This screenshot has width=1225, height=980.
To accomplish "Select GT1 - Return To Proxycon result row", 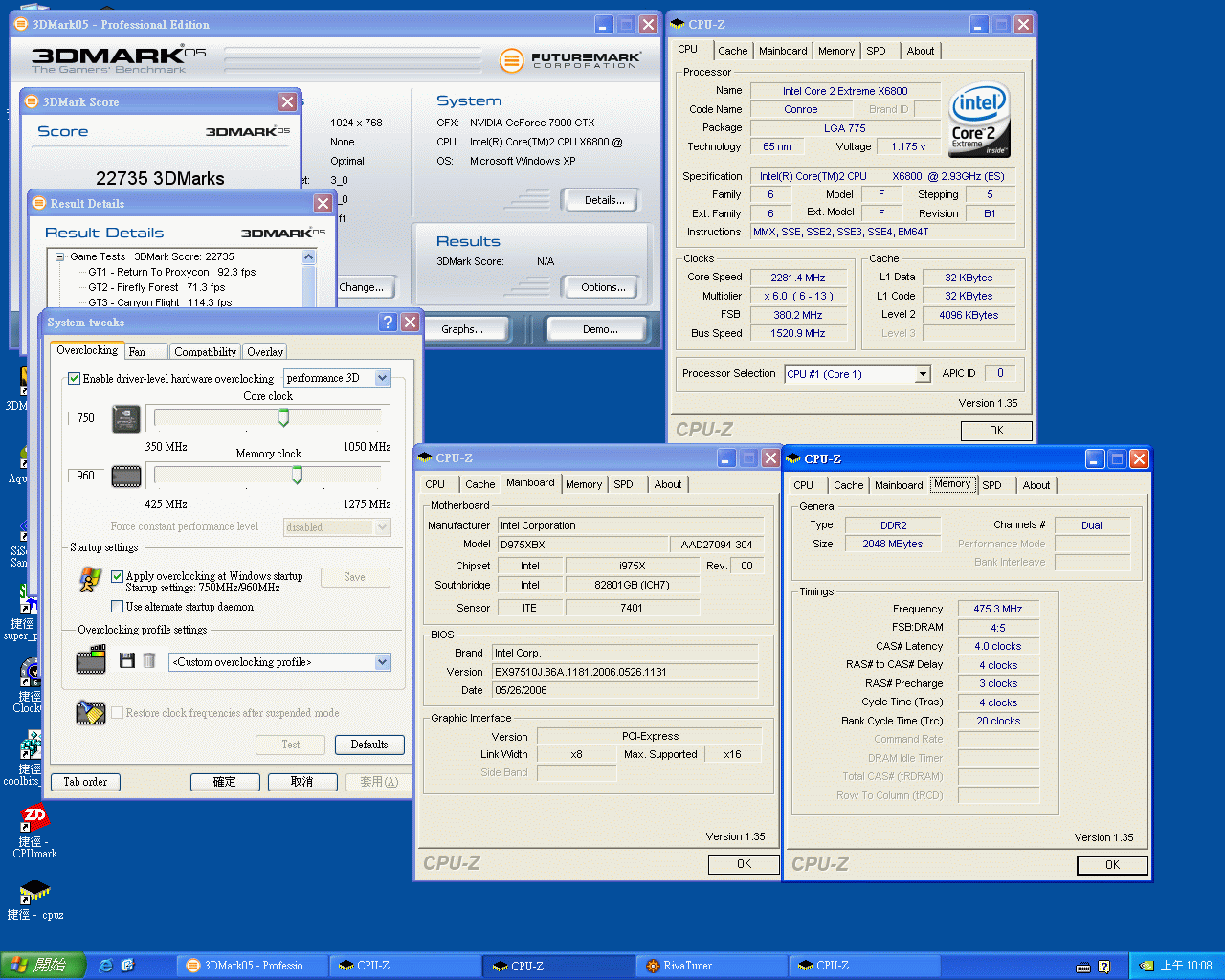I will (x=172, y=272).
